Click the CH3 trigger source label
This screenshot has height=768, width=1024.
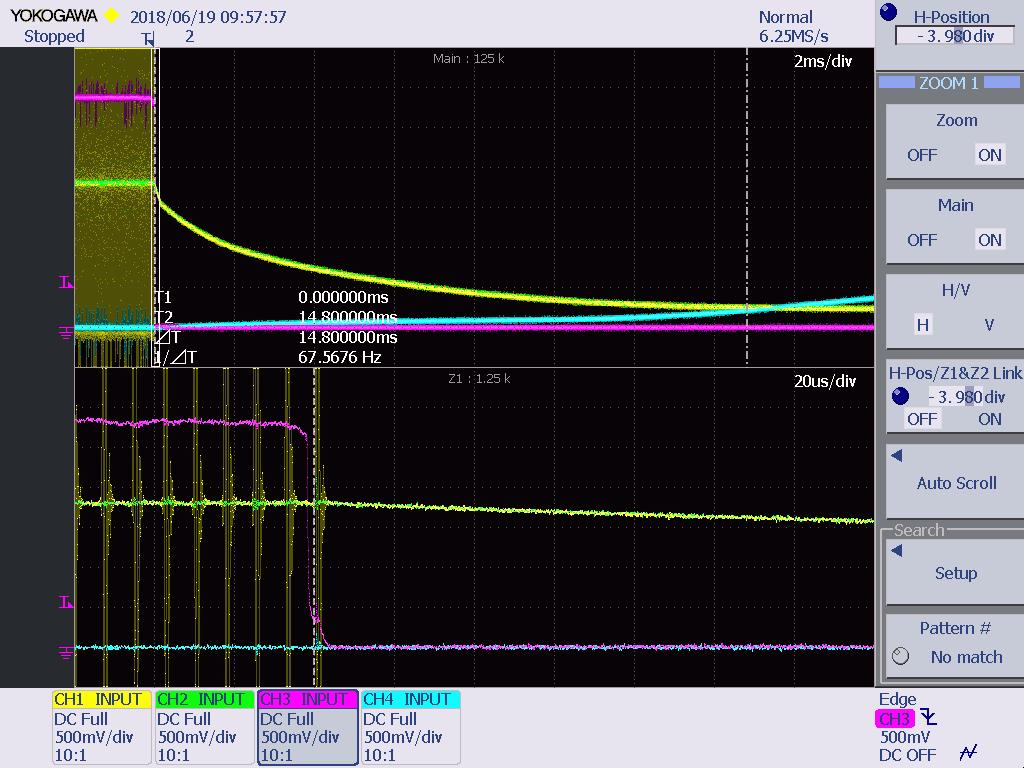894,718
